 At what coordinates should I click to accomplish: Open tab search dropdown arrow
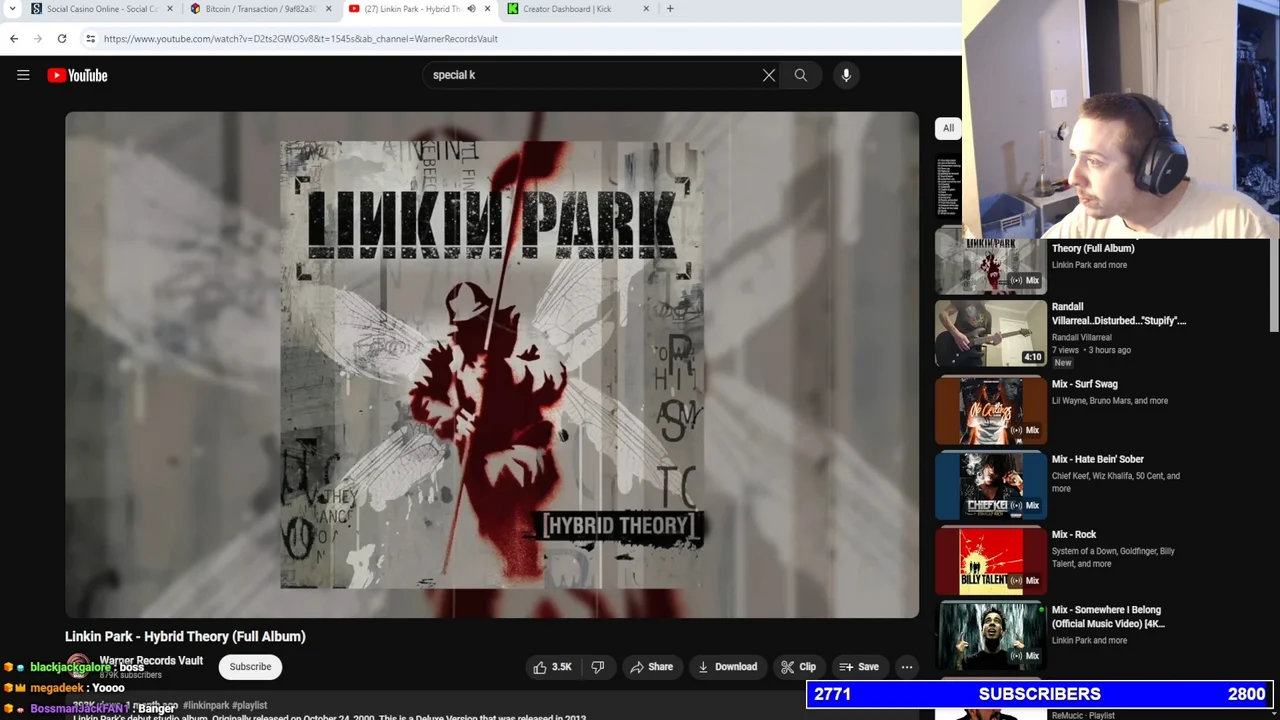pos(12,9)
